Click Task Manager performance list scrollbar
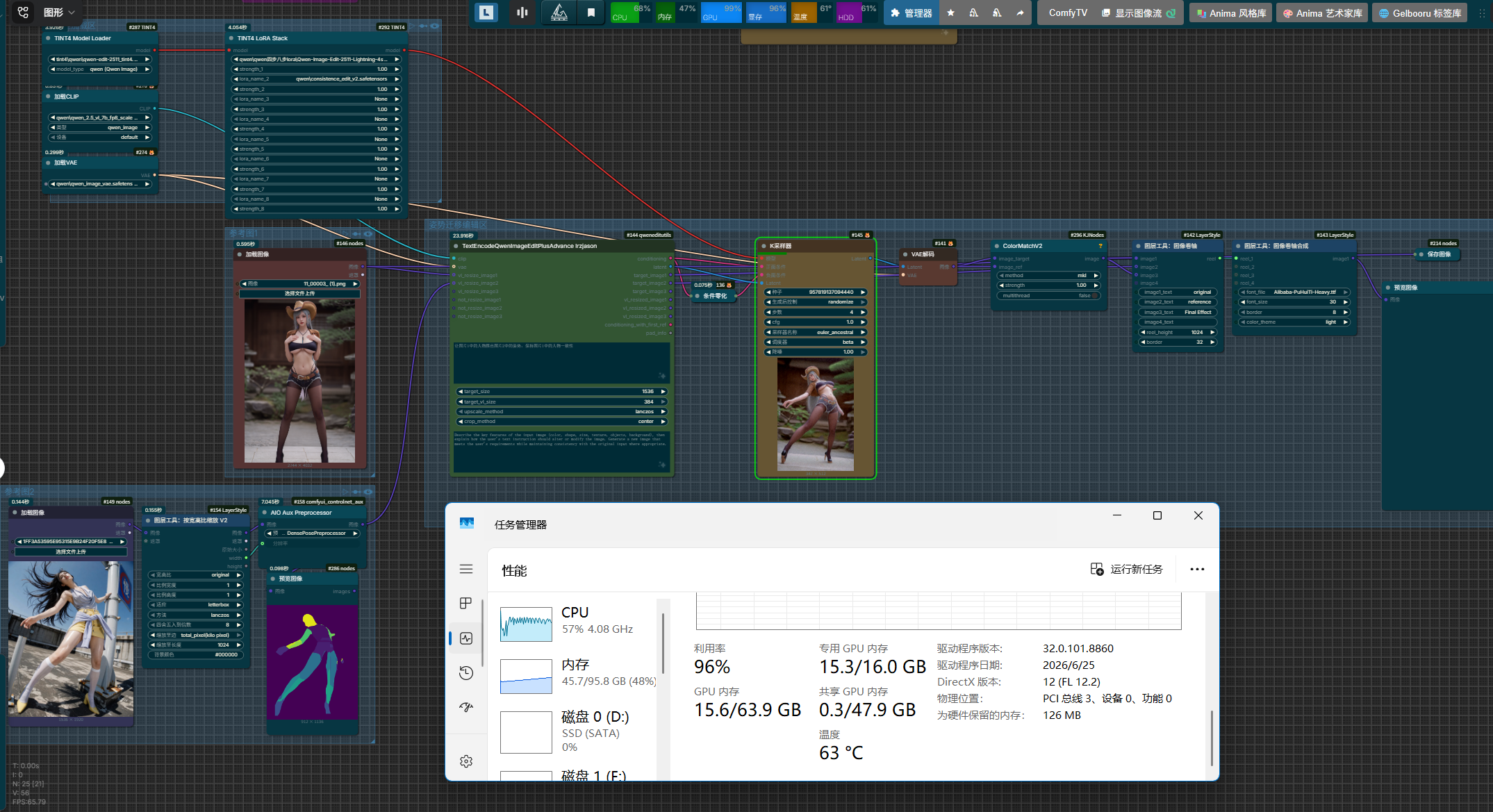 (x=663, y=643)
